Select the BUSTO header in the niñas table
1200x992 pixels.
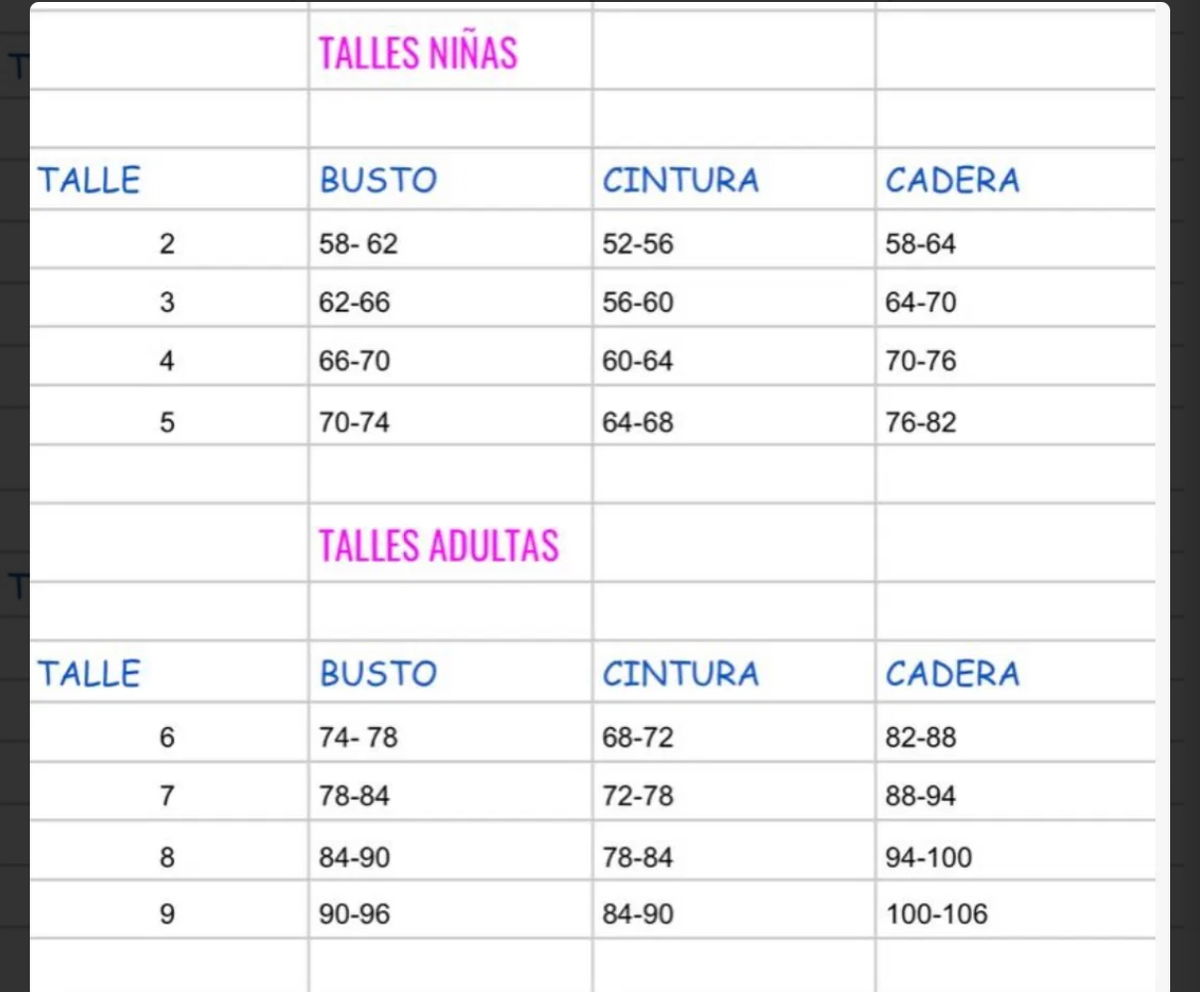point(378,180)
